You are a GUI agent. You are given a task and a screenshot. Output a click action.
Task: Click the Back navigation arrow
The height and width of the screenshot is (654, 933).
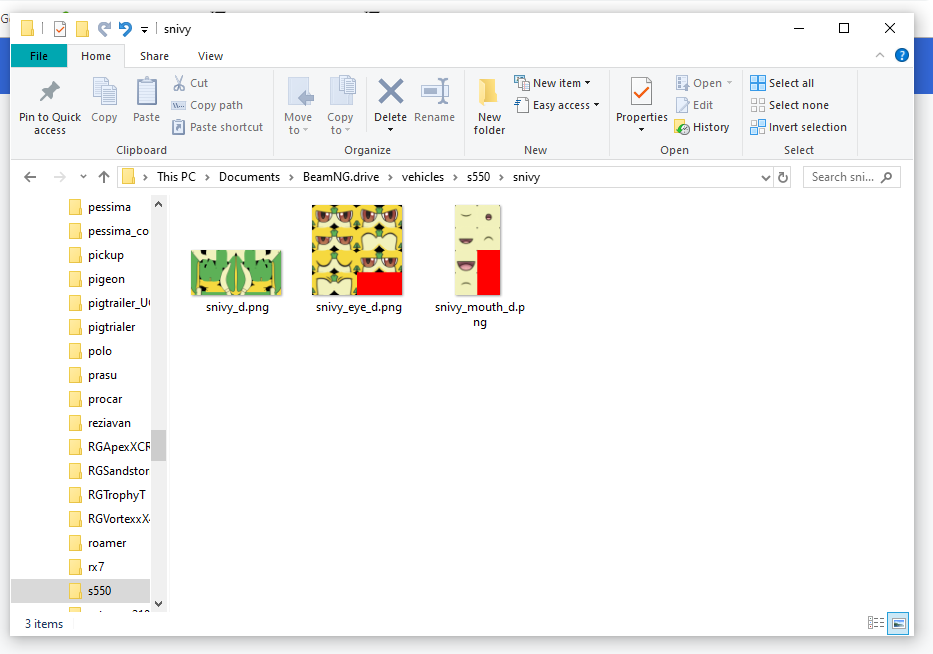pyautogui.click(x=30, y=177)
